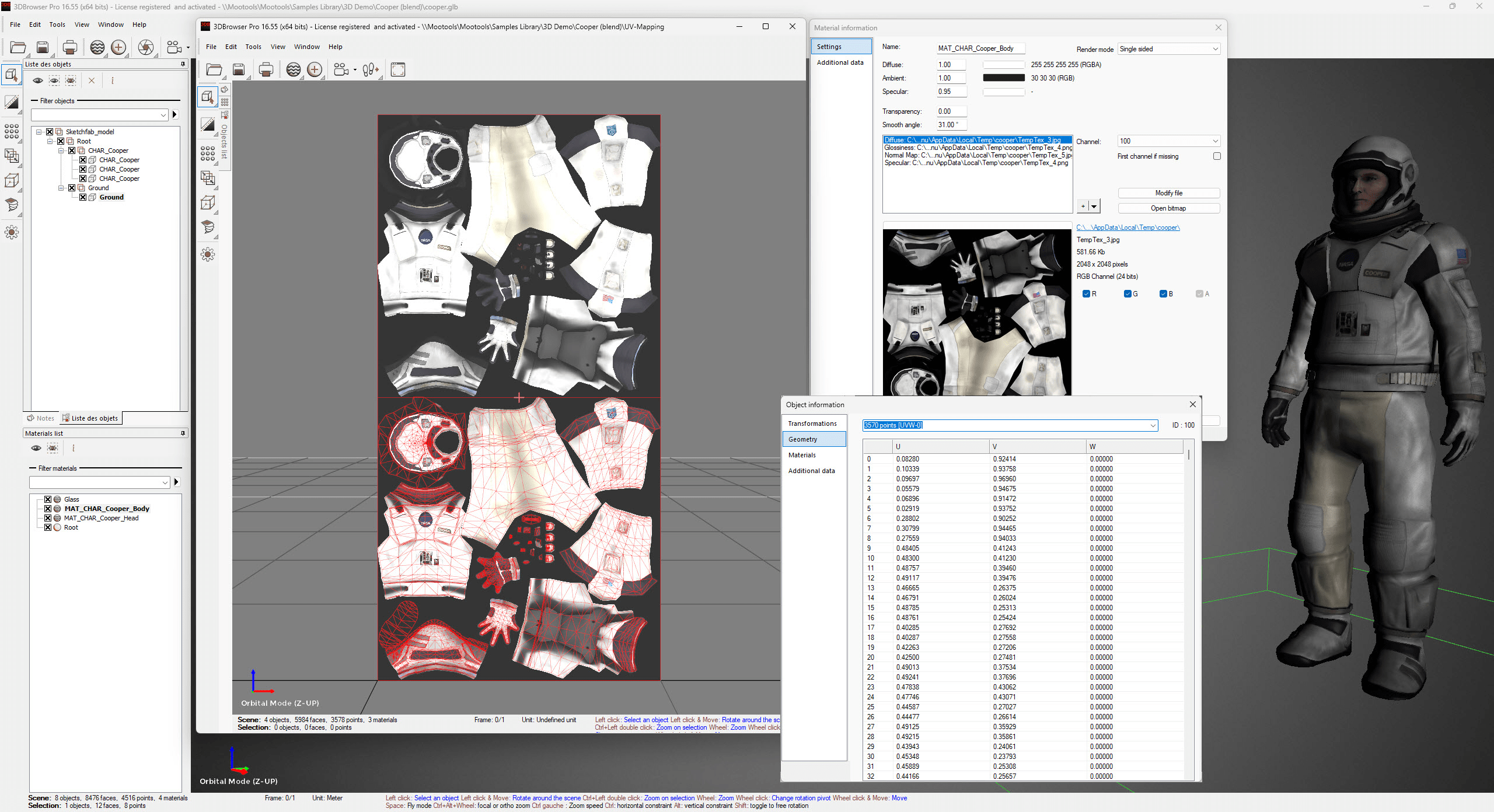Open dropdown arrow next to add-texture plus button
Image resolution: width=1494 pixels, height=812 pixels.
pos(1094,206)
